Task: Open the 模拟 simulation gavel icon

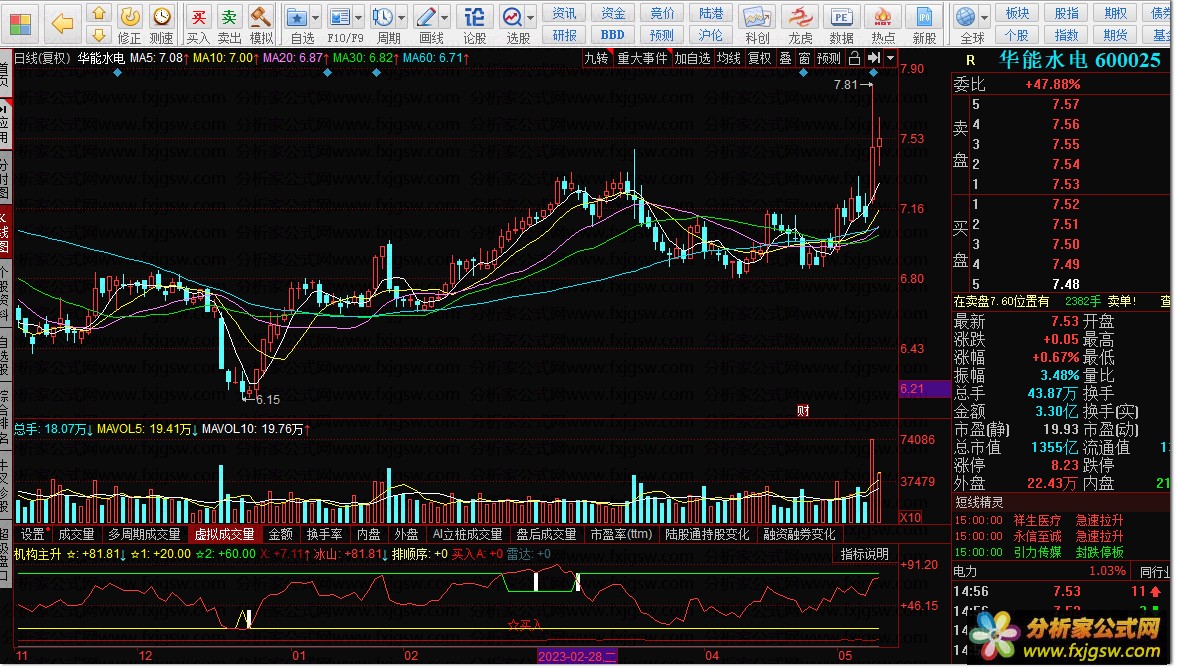Action: pyautogui.click(x=260, y=24)
